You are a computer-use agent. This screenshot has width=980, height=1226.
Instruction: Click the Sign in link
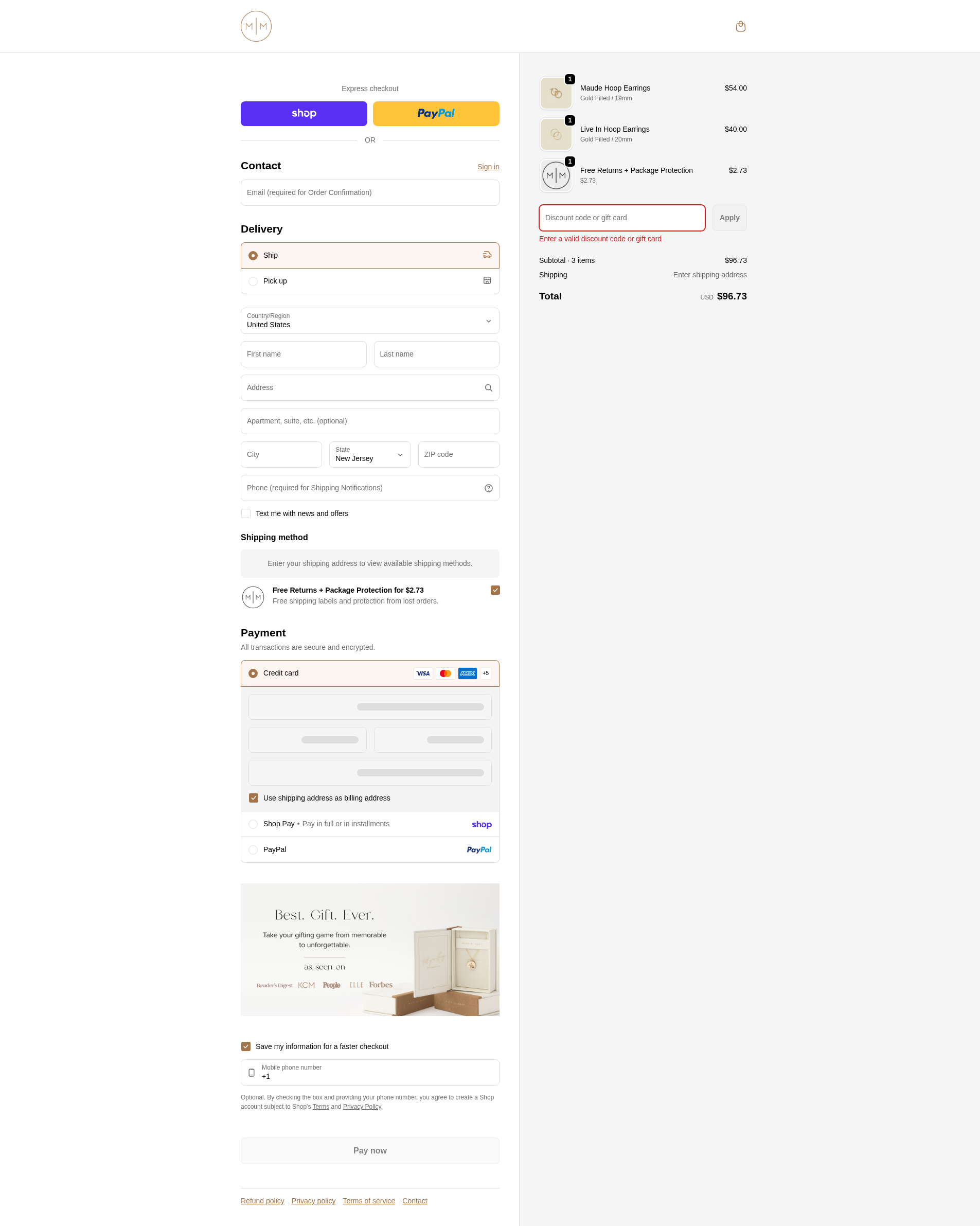(x=488, y=167)
